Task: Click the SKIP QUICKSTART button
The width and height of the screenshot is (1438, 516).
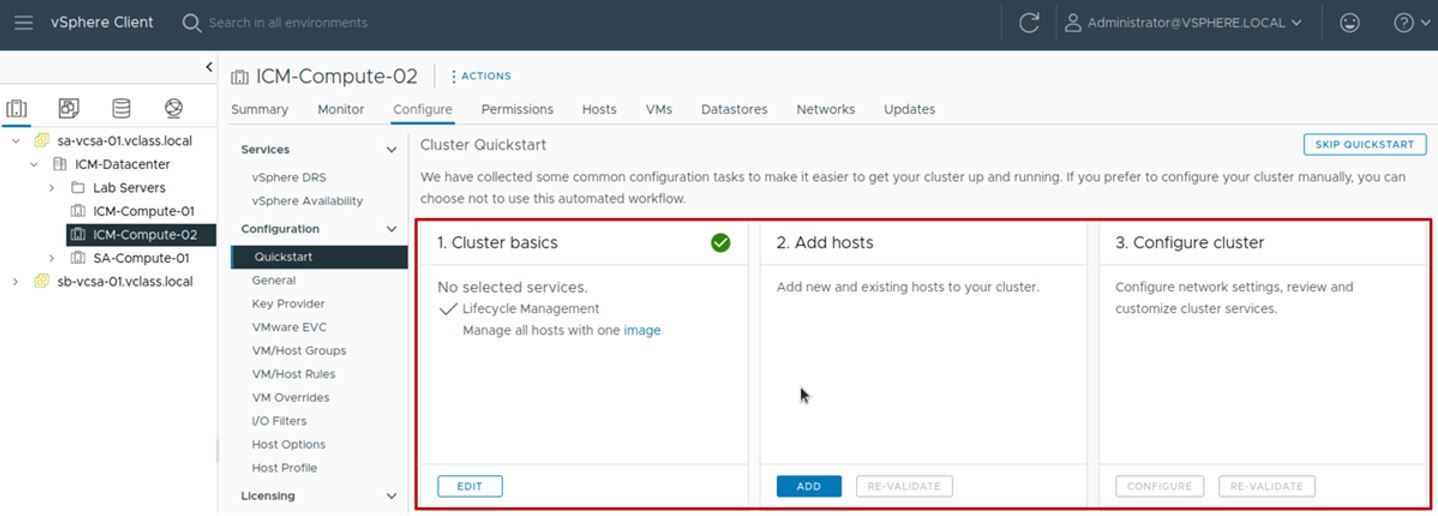Action: (x=1364, y=144)
